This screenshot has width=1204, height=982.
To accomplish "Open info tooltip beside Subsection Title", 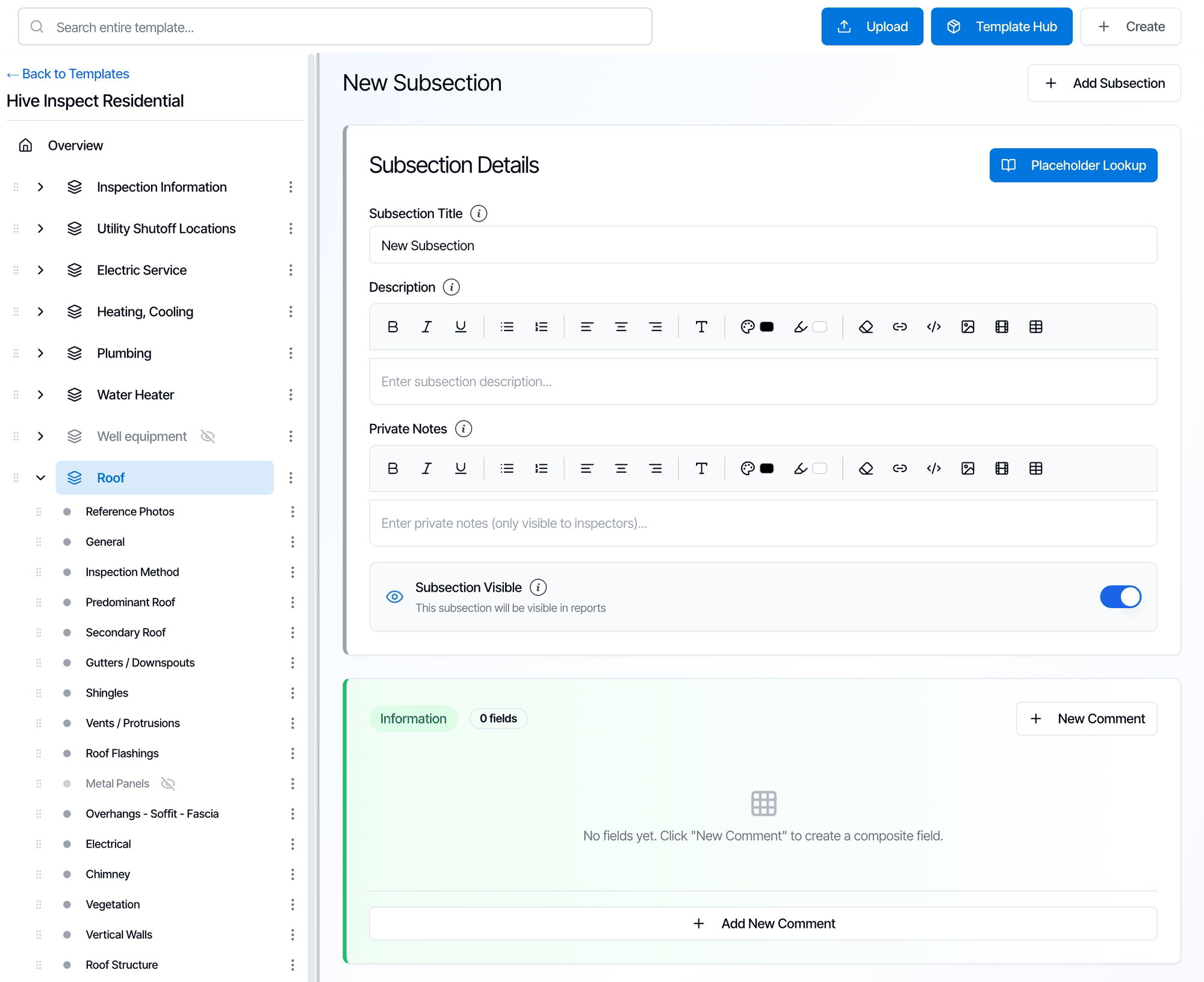I will point(479,214).
